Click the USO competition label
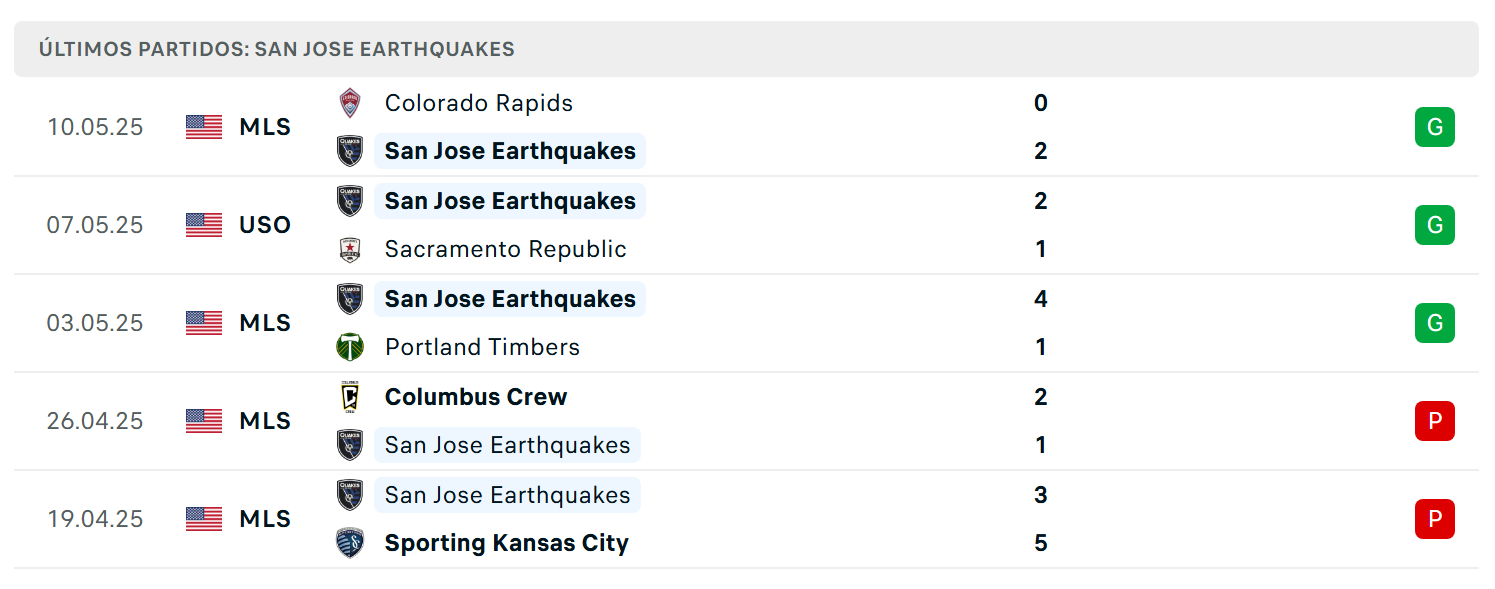1495x589 pixels. click(265, 225)
